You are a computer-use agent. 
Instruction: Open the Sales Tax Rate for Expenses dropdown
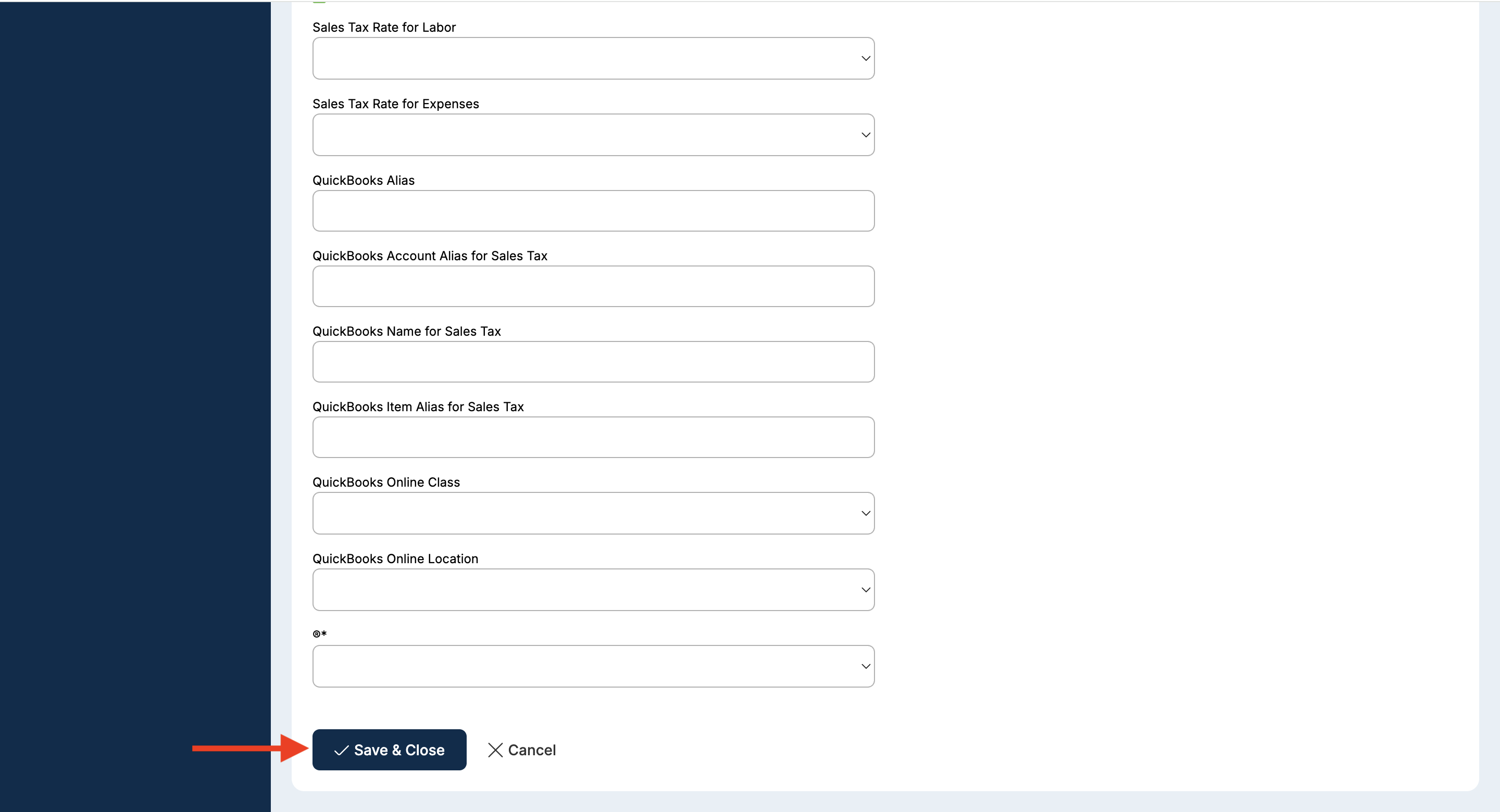click(x=593, y=135)
